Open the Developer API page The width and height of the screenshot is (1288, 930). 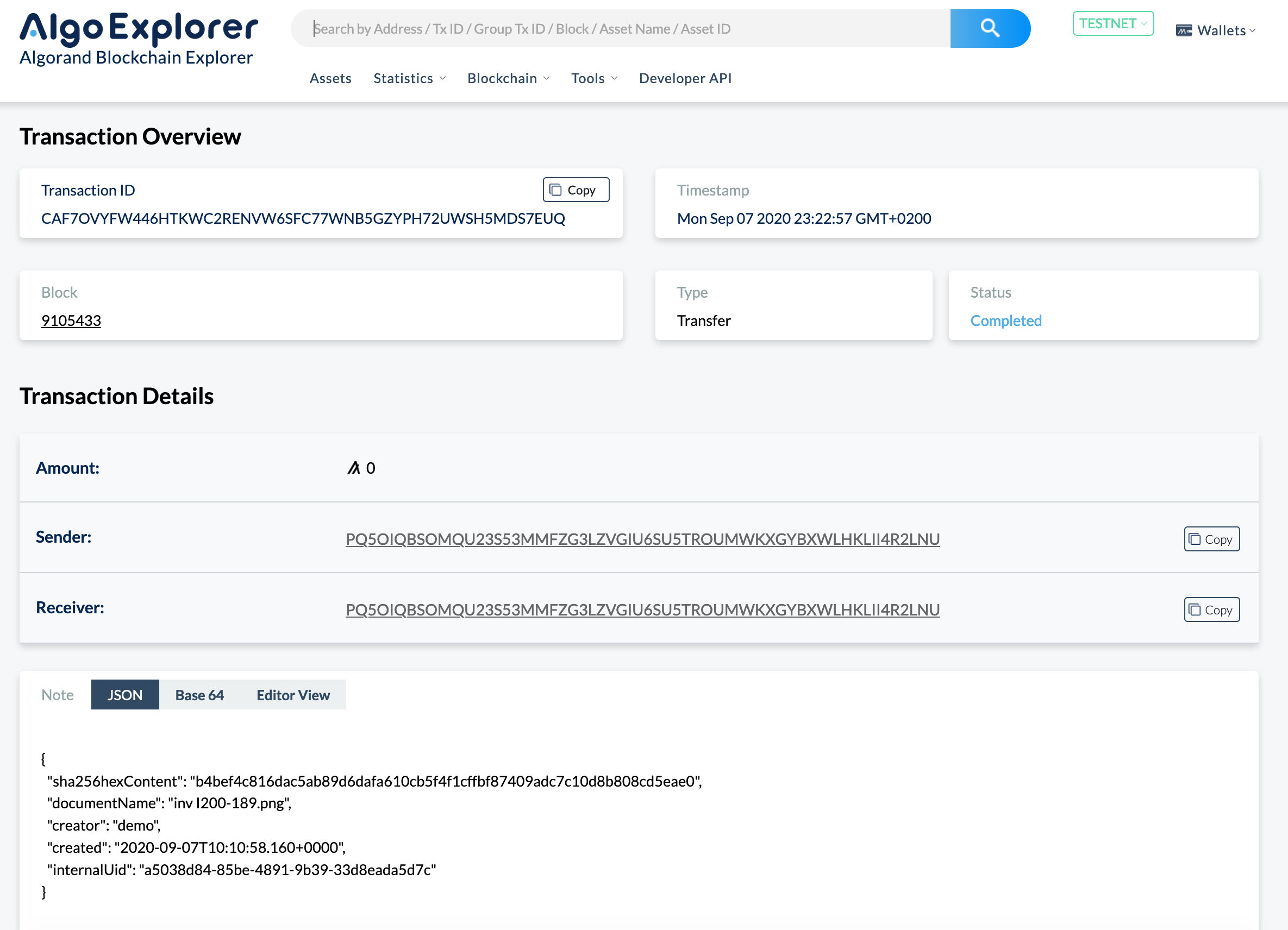685,78
